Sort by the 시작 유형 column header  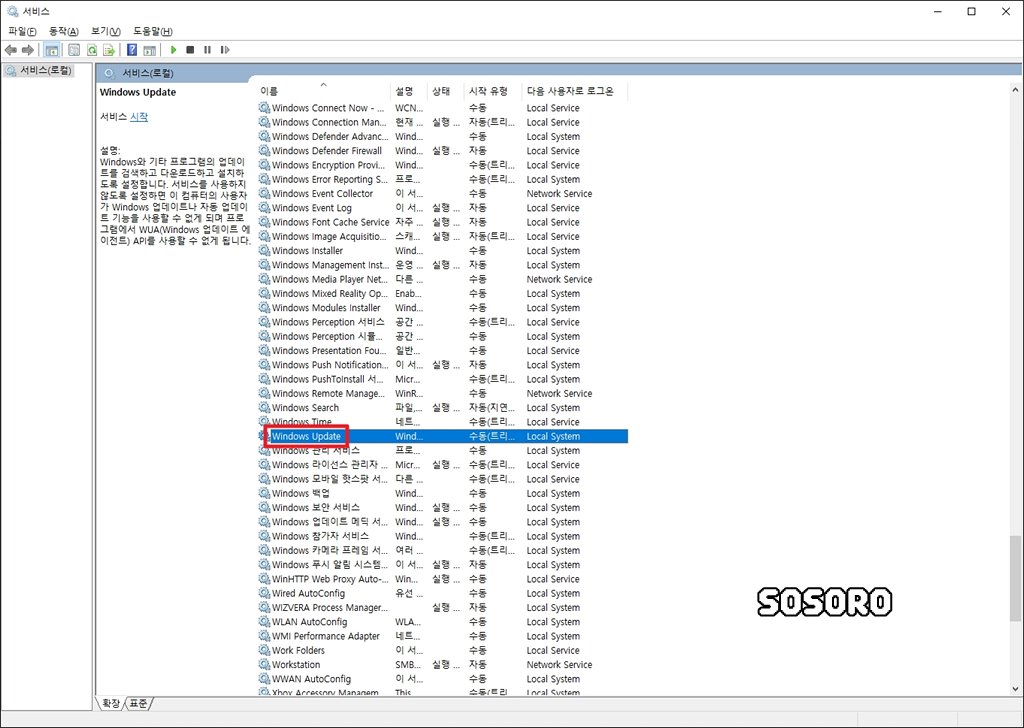pyautogui.click(x=493, y=91)
